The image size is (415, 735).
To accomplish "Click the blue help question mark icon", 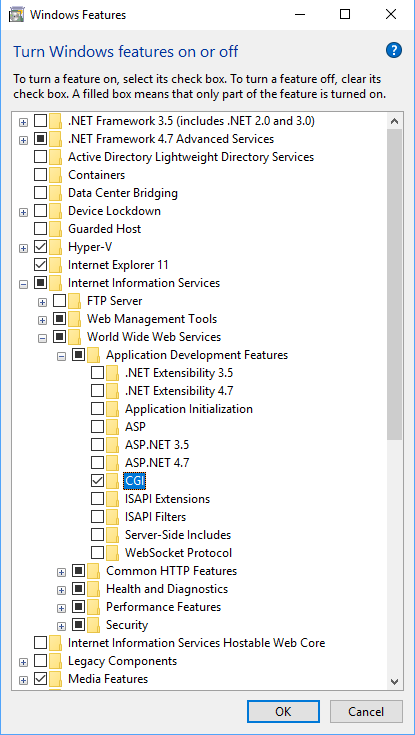I will 394,50.
